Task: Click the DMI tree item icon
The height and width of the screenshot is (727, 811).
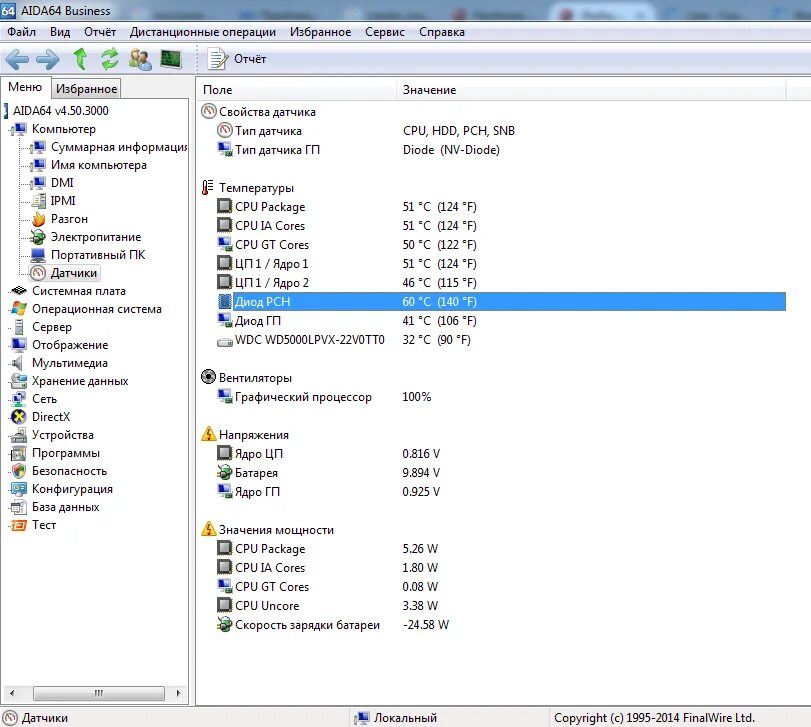Action: tap(39, 183)
